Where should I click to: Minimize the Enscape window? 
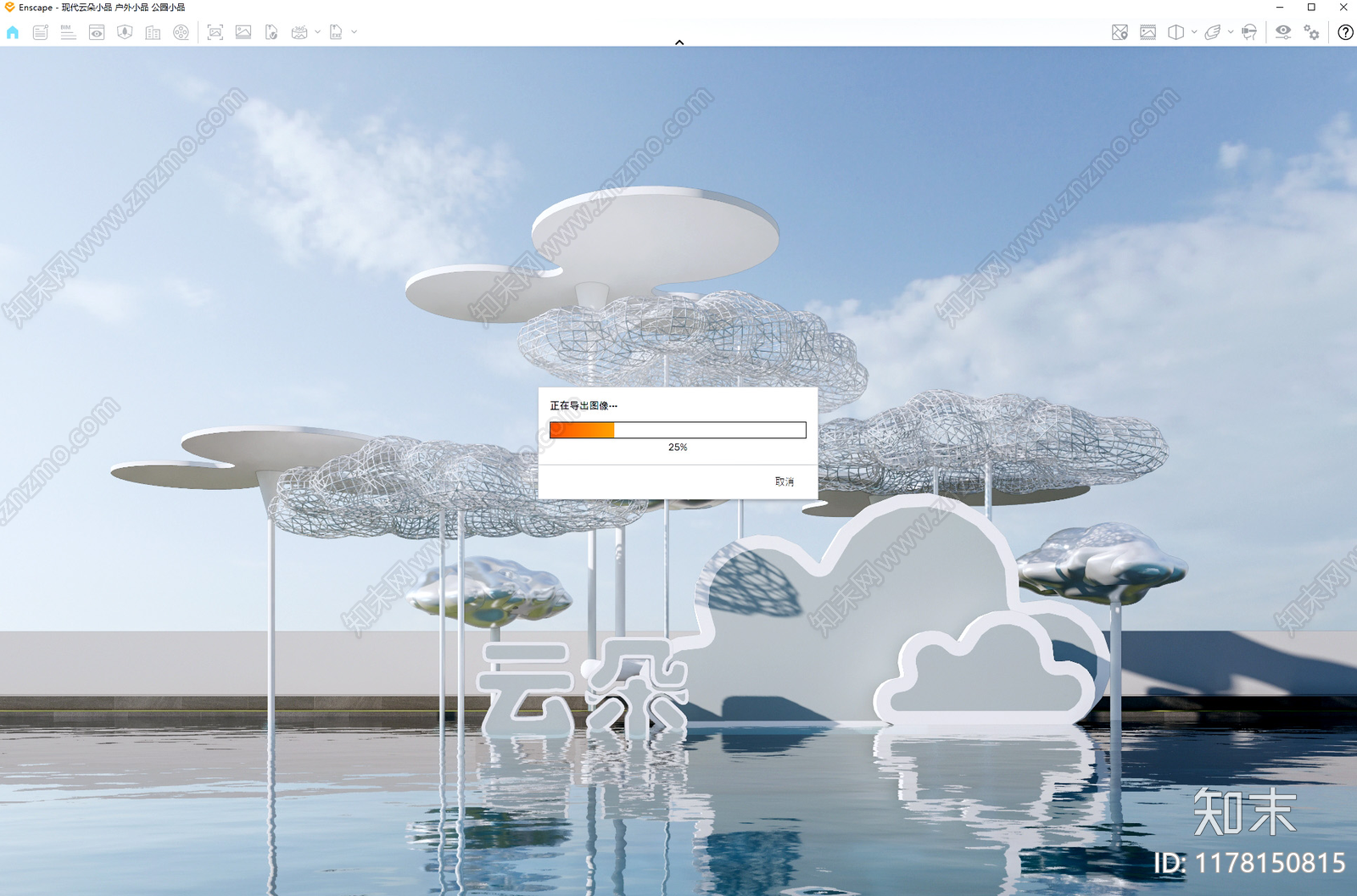point(1280,7)
